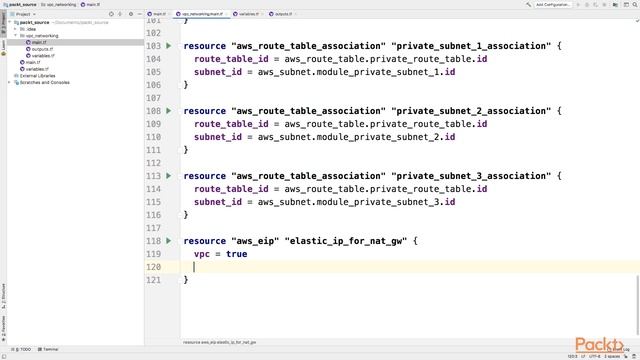Click main.tf breadcrumb in navigation bar
640x360 pixels.
coord(91,4)
